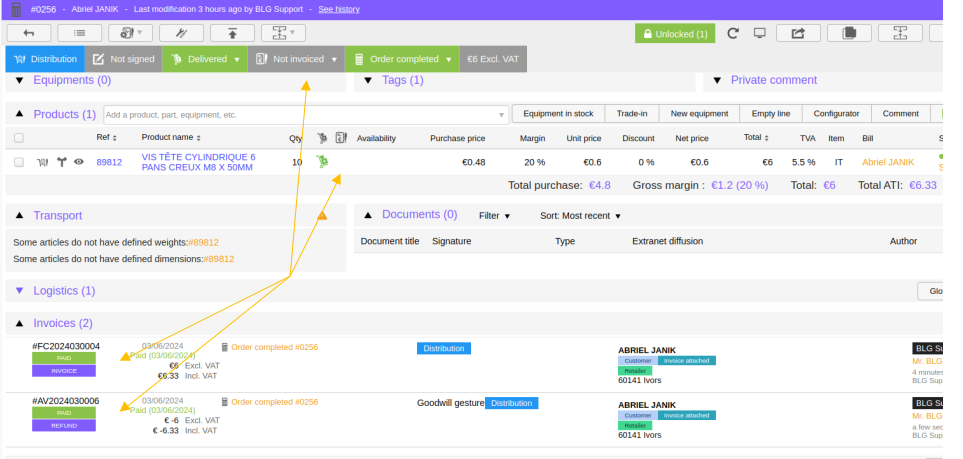The height and width of the screenshot is (459, 963).
Task: Click the green delivered trolley icon in row 89812
Action: click(x=322, y=162)
